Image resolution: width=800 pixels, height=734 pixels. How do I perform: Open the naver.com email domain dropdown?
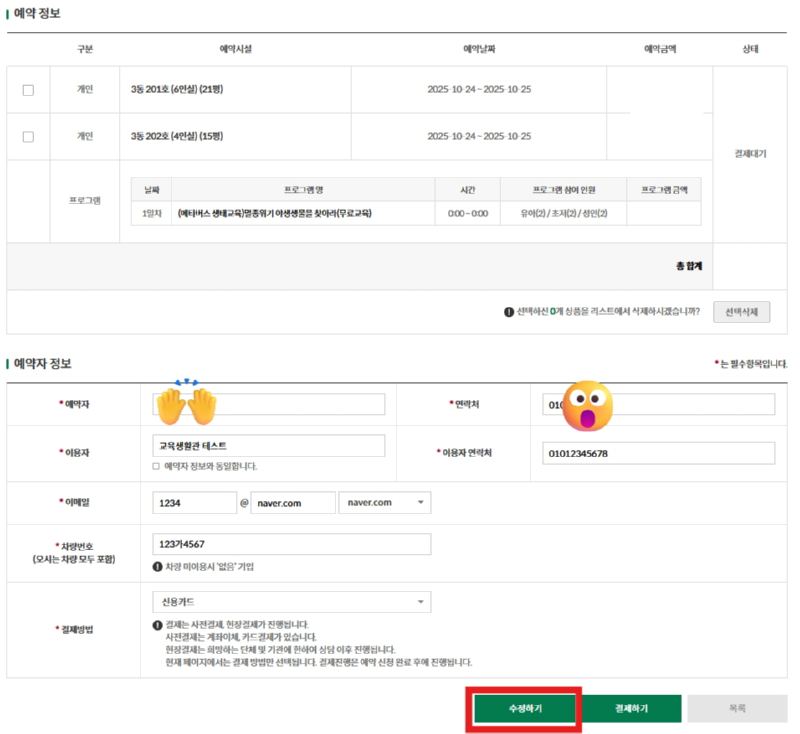pos(385,502)
